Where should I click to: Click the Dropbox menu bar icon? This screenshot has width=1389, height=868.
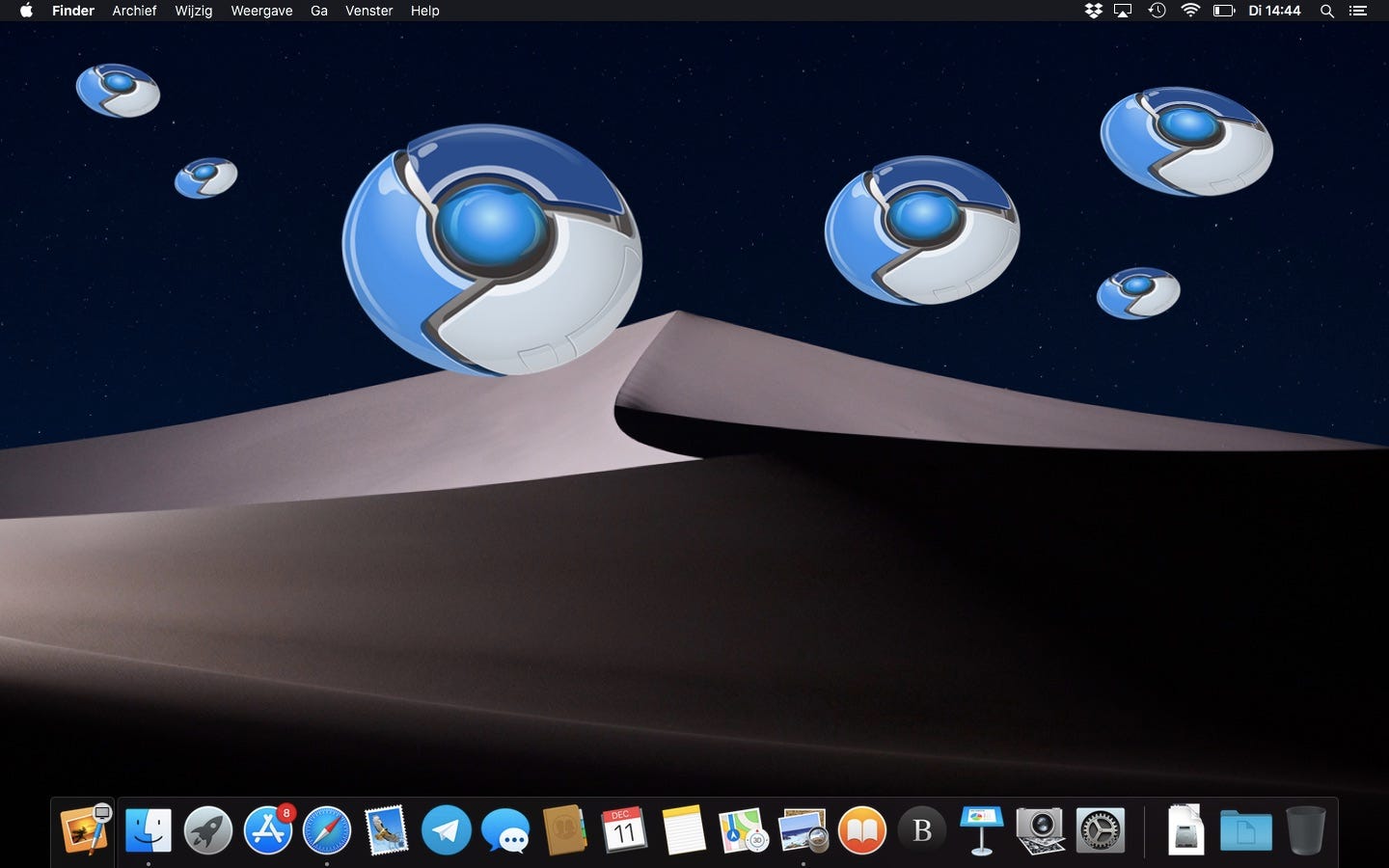pos(1093,11)
